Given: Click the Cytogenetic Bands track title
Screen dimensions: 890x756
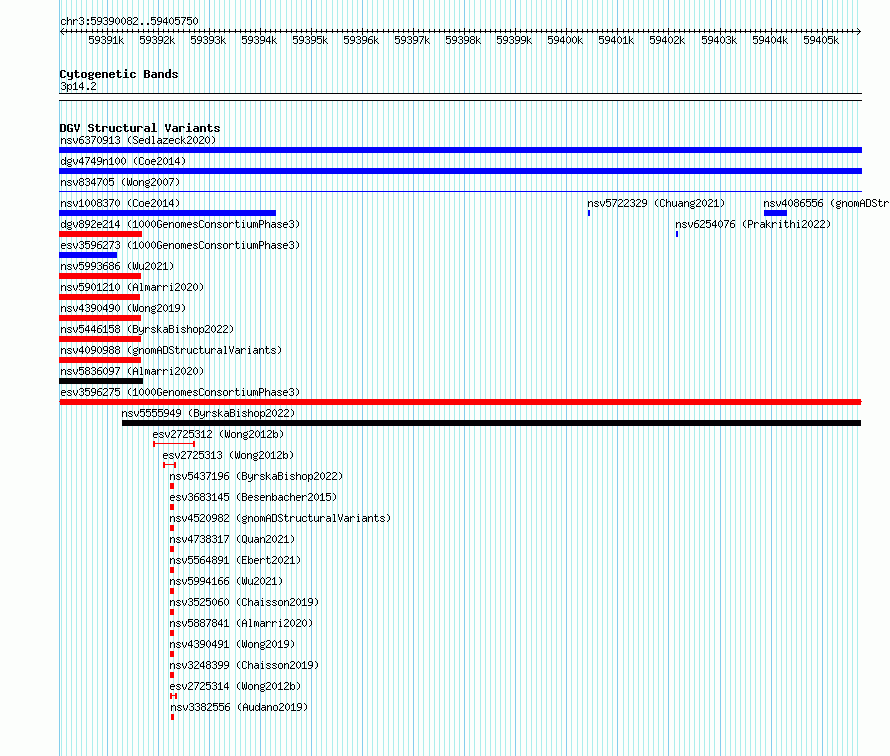Looking at the screenshot, I should pyautogui.click(x=119, y=74).
